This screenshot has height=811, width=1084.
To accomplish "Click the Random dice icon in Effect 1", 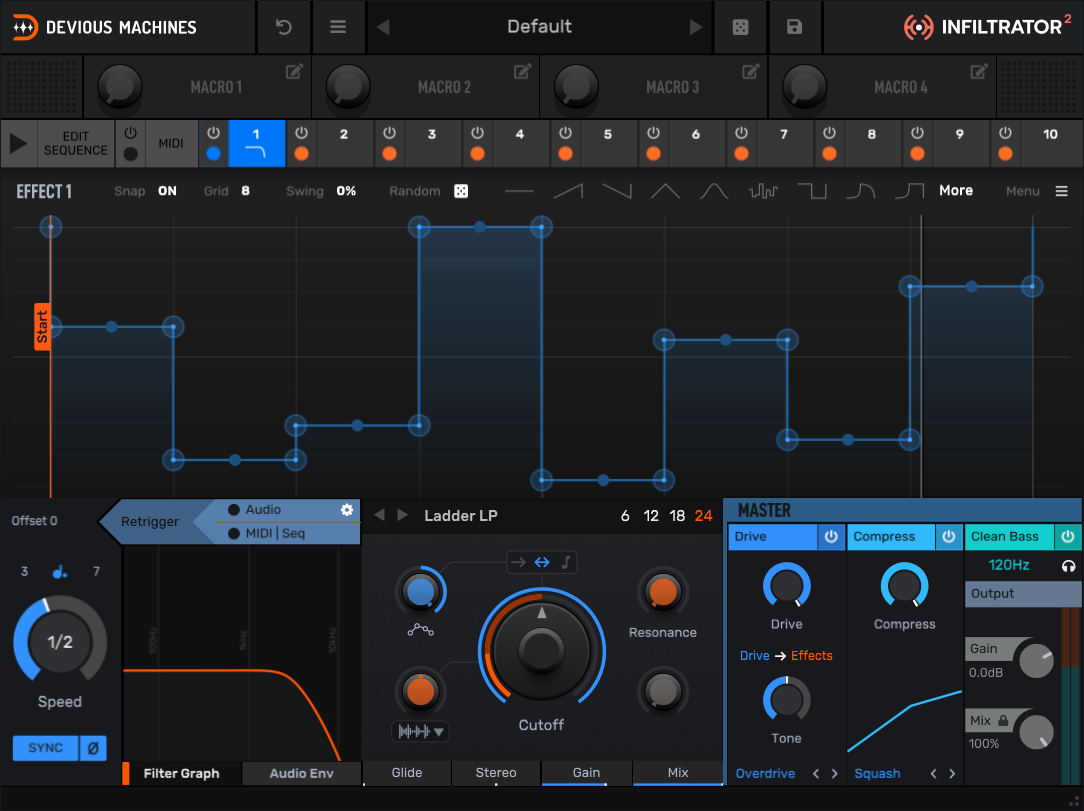I will click(461, 191).
